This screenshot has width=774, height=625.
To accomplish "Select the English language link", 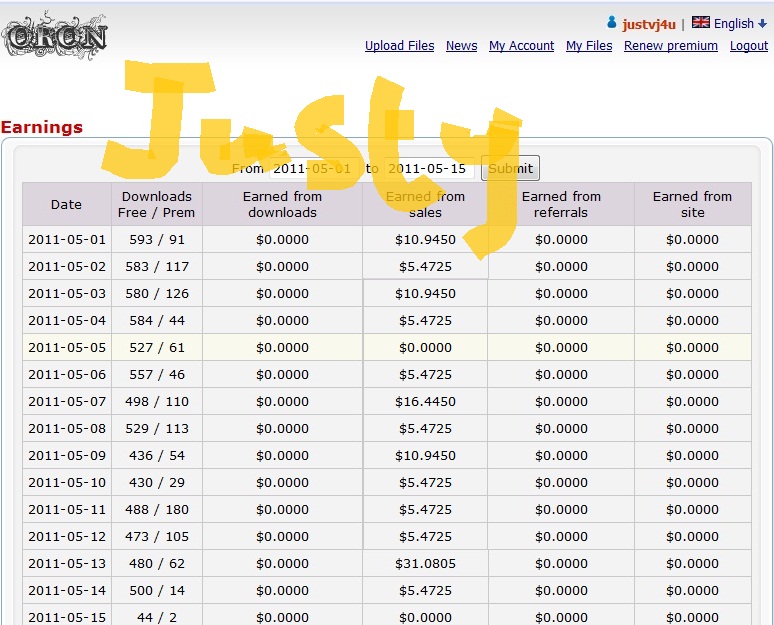I will coord(734,24).
